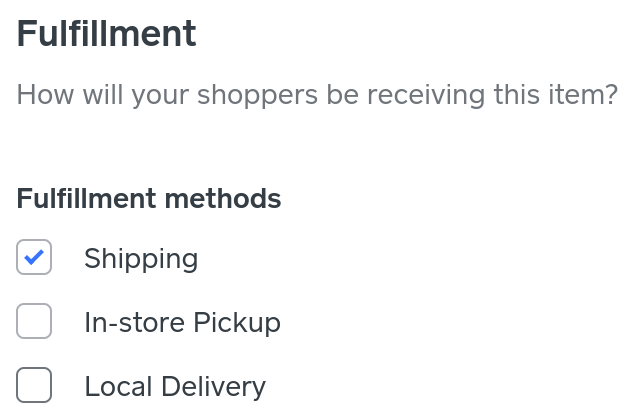Image resolution: width=636 pixels, height=420 pixels.
Task: Enable the In-store Pickup checkbox
Action: coord(34,322)
